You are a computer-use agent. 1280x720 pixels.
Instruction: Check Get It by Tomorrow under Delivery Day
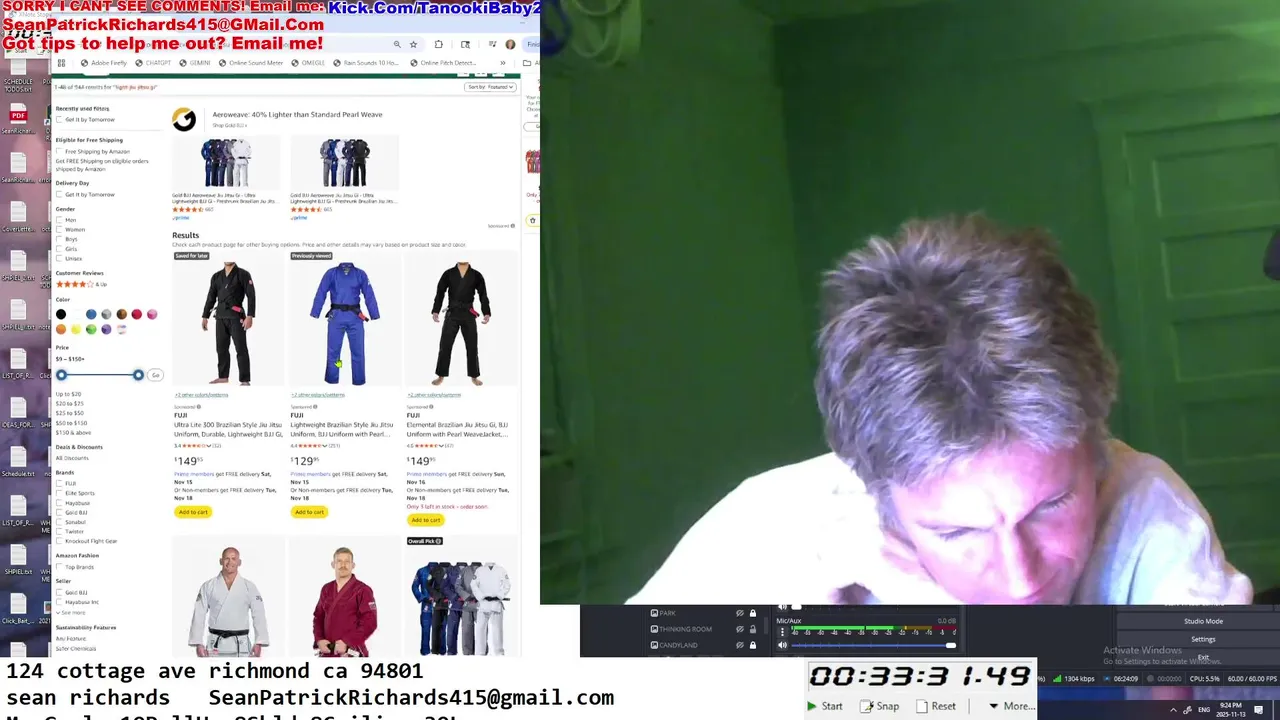pyautogui.click(x=59, y=194)
